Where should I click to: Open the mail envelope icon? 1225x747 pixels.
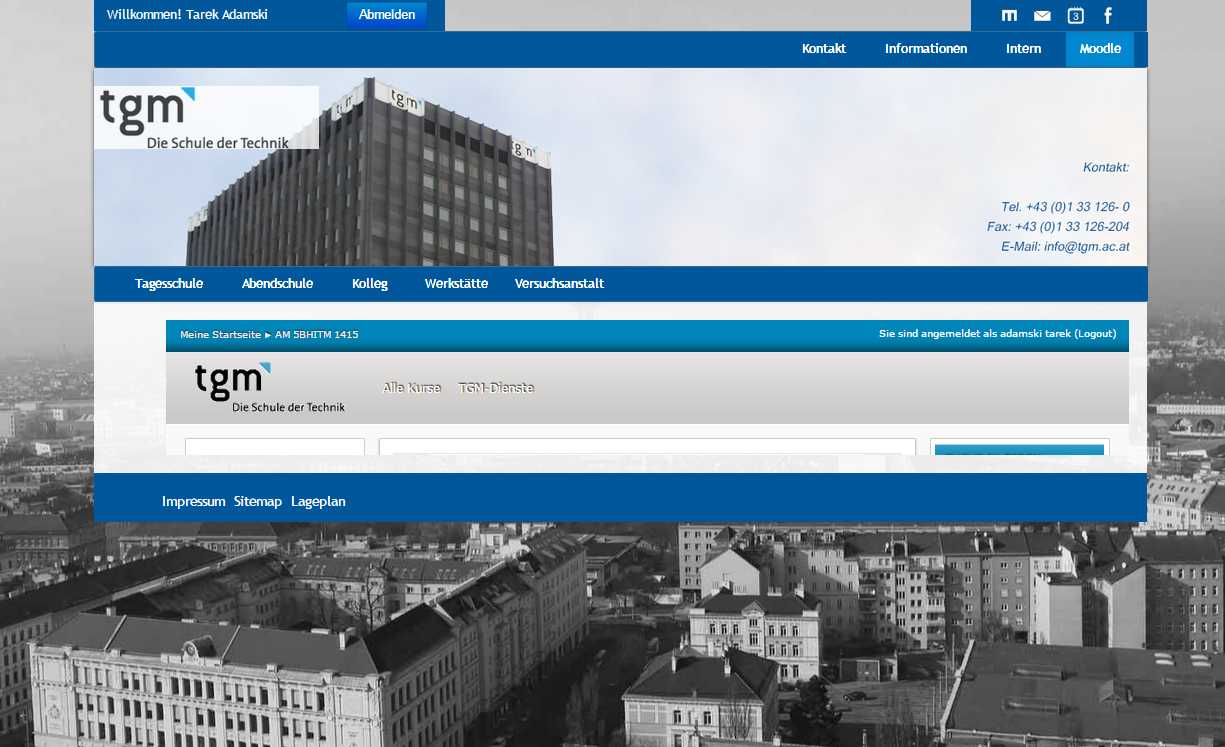point(1042,15)
